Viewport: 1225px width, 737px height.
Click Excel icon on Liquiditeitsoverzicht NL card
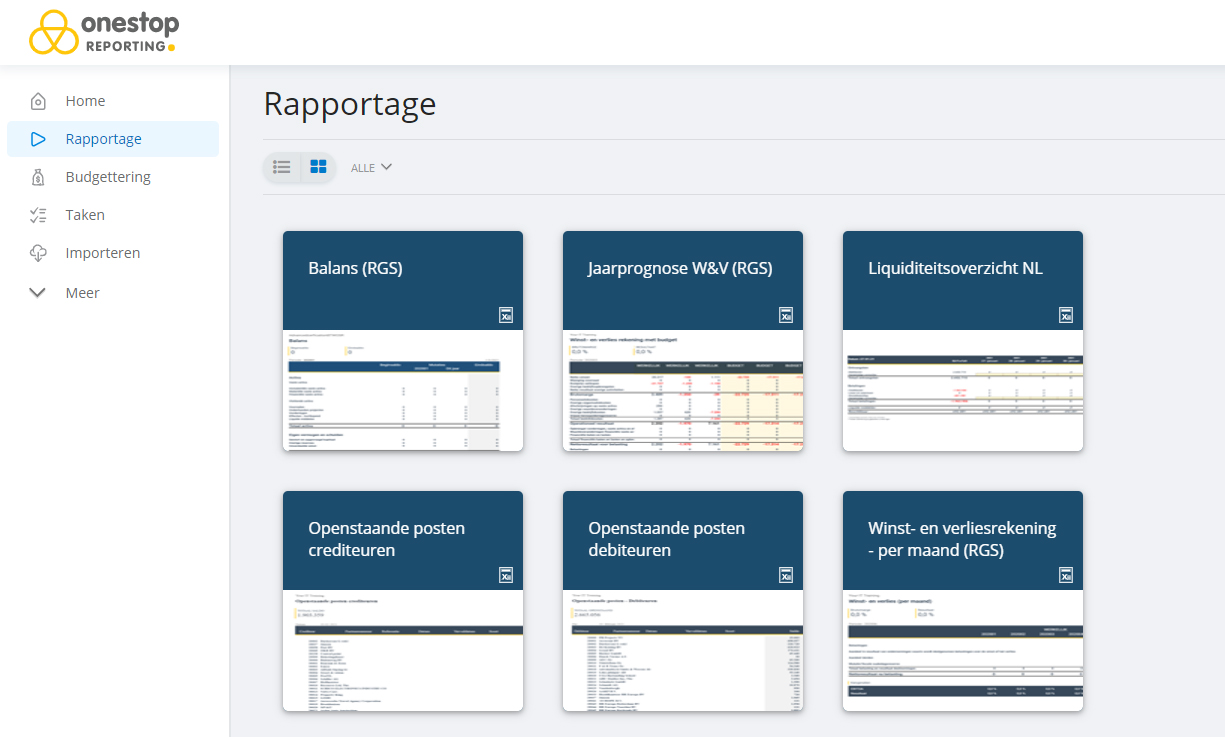pos(1066,315)
